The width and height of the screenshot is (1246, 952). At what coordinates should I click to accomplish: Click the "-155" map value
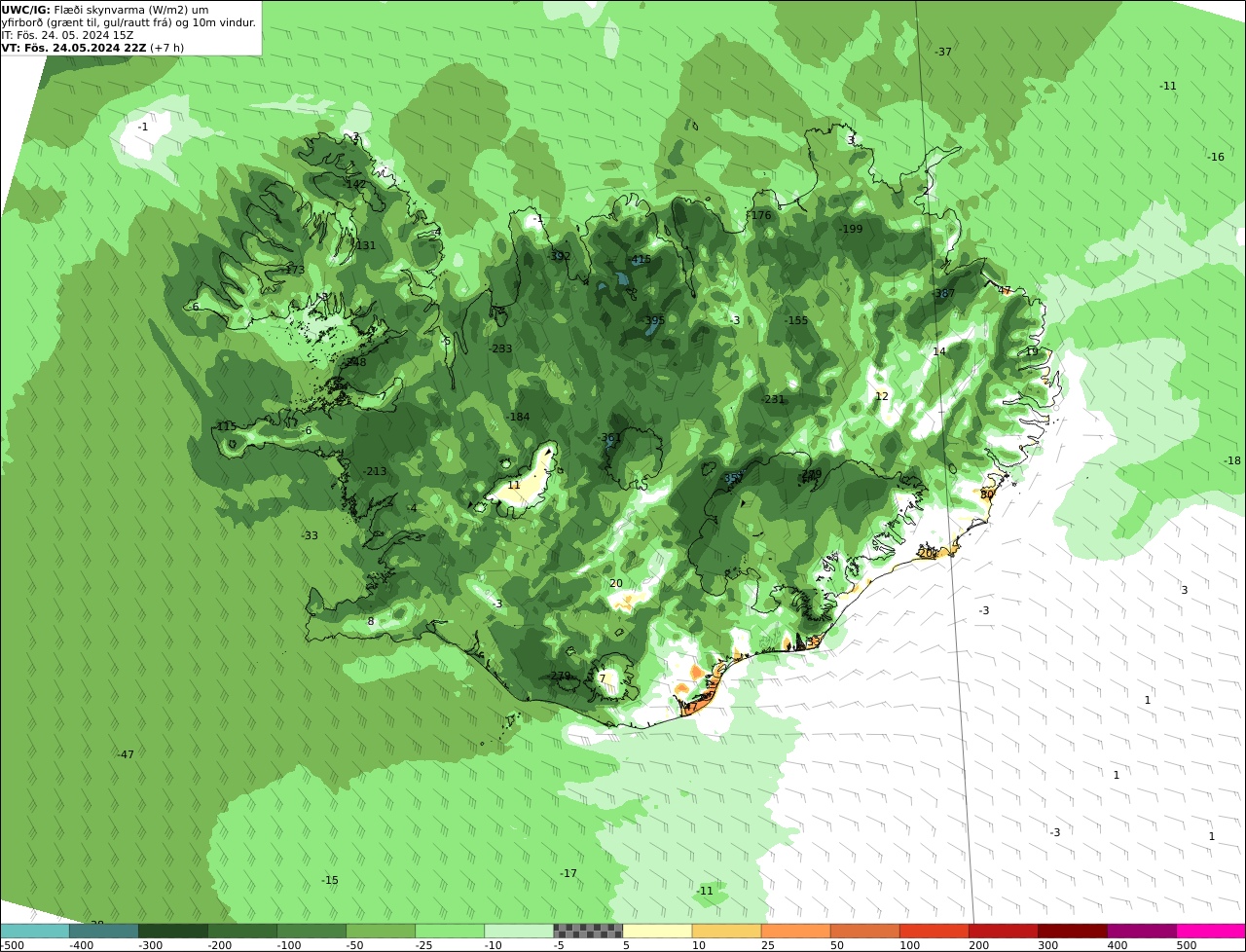(796, 321)
